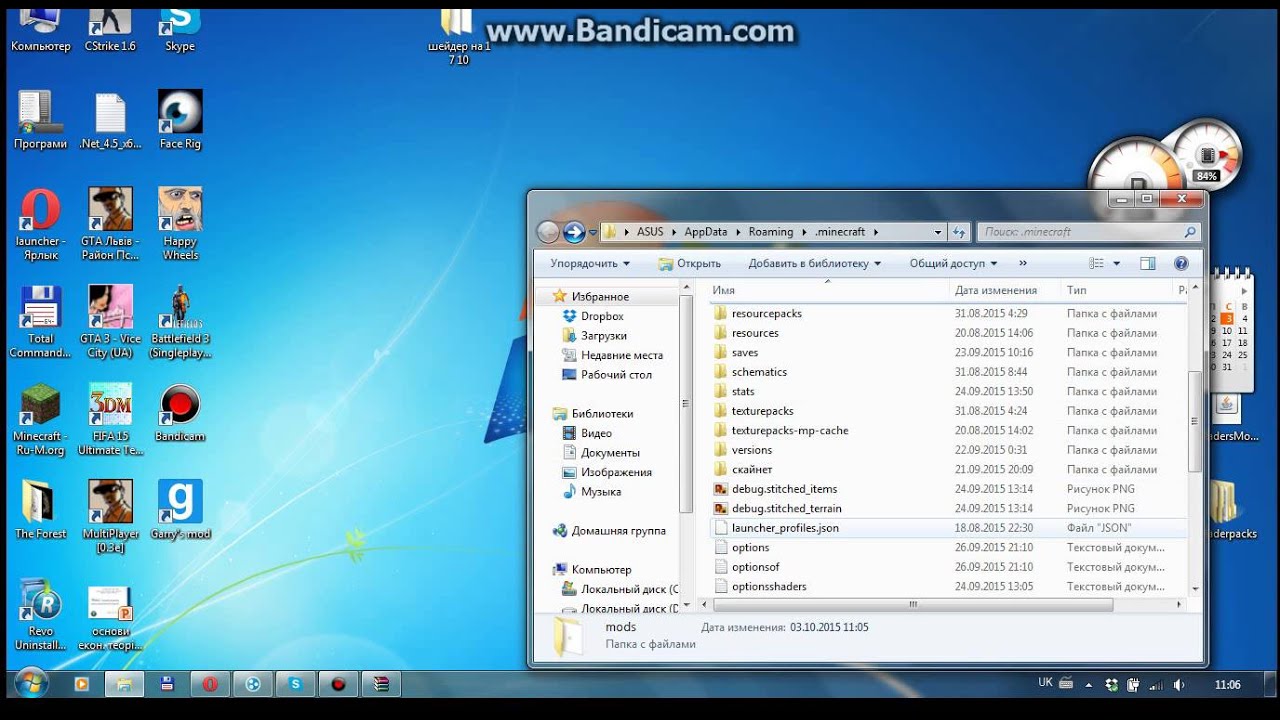
Task: Click the Explorer back navigation arrow
Action: [548, 232]
